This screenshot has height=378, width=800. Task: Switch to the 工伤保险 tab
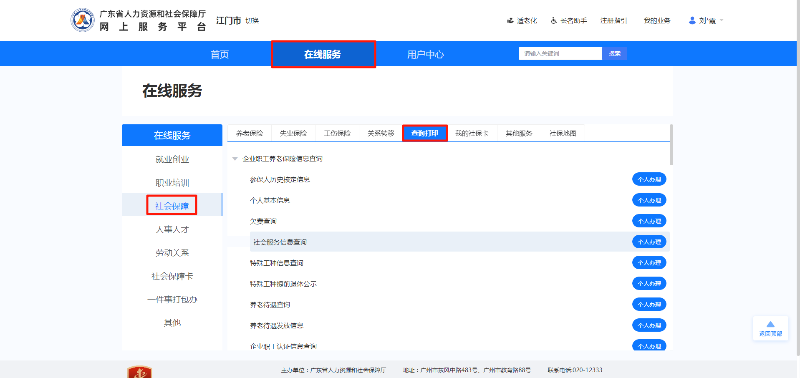pyautogui.click(x=337, y=133)
